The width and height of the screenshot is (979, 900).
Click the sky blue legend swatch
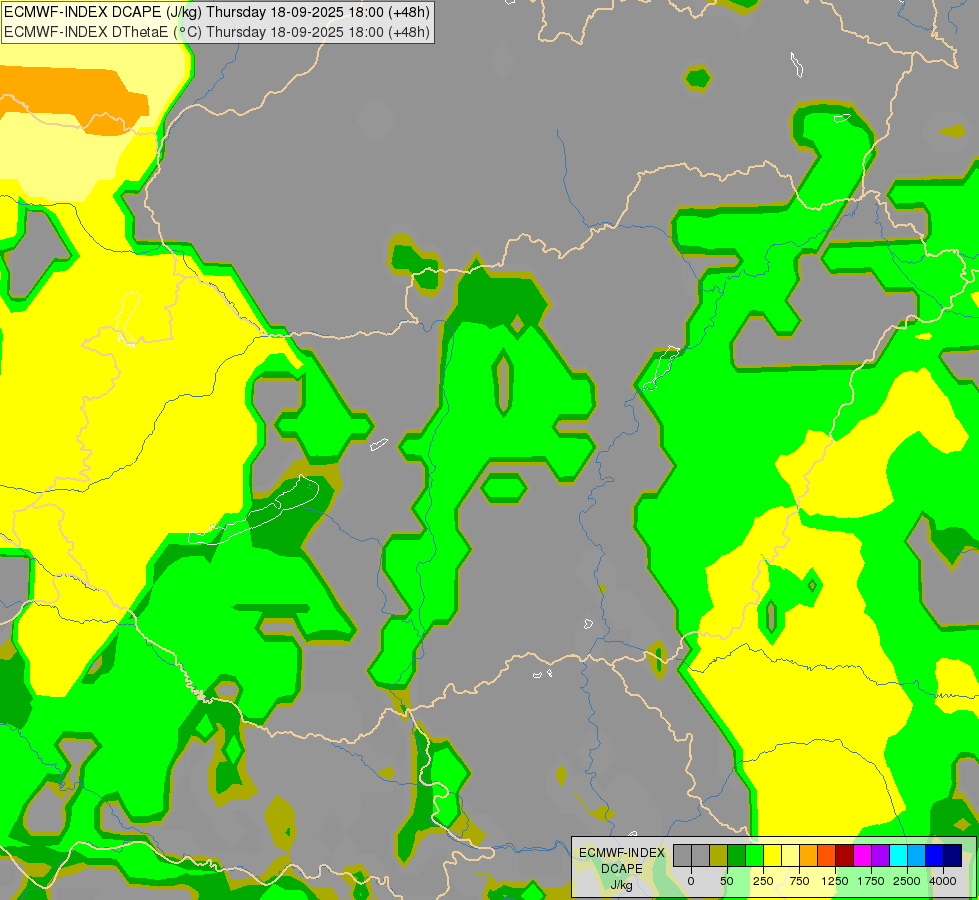(x=917, y=856)
